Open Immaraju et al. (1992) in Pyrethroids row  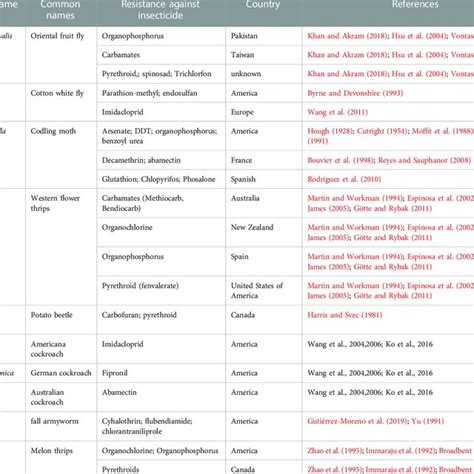pos(401,470)
